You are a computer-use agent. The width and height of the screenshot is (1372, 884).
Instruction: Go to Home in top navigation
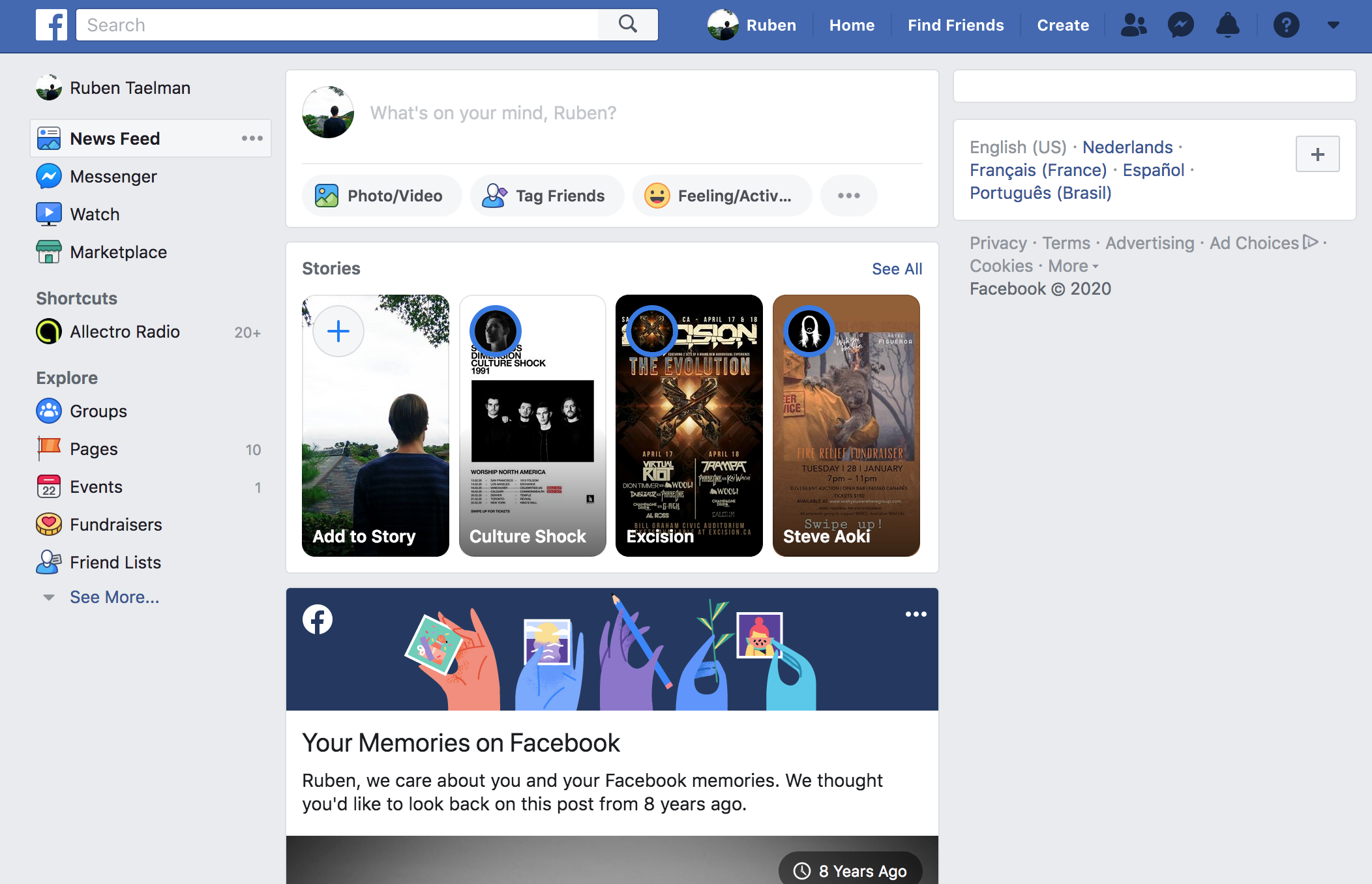click(x=852, y=25)
